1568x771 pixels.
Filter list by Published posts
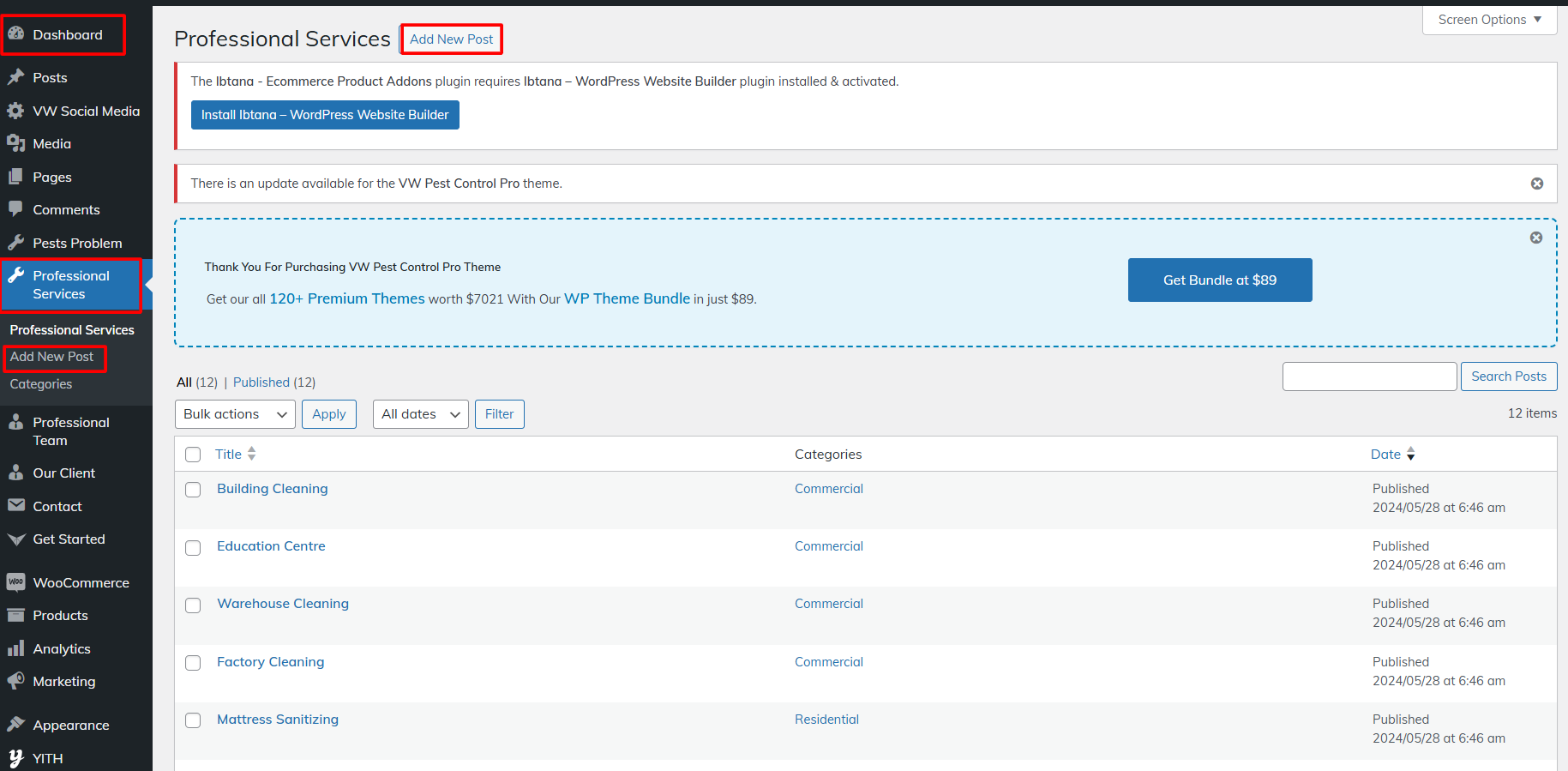tap(261, 382)
